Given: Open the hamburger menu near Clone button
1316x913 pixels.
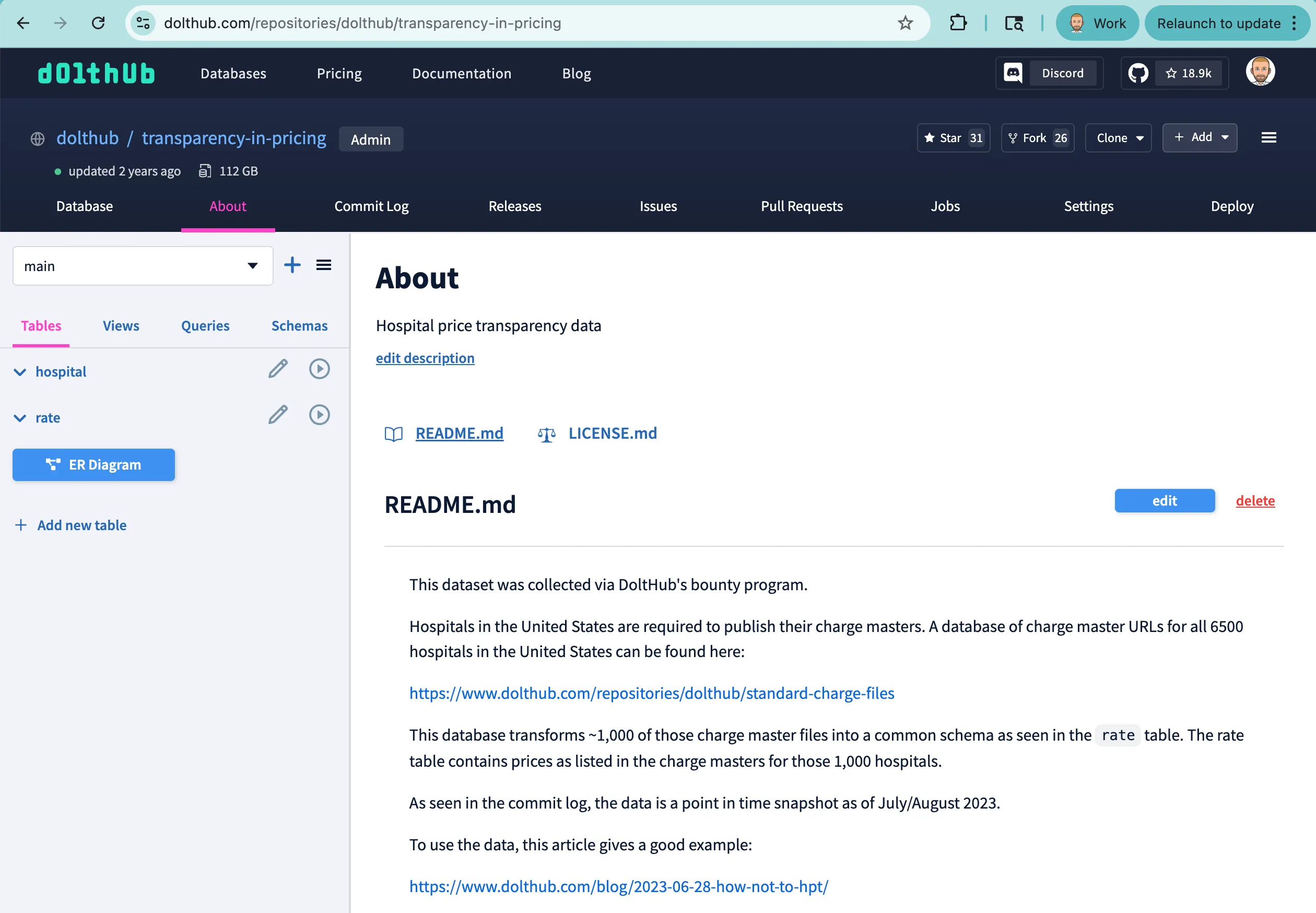Looking at the screenshot, I should [x=1268, y=137].
